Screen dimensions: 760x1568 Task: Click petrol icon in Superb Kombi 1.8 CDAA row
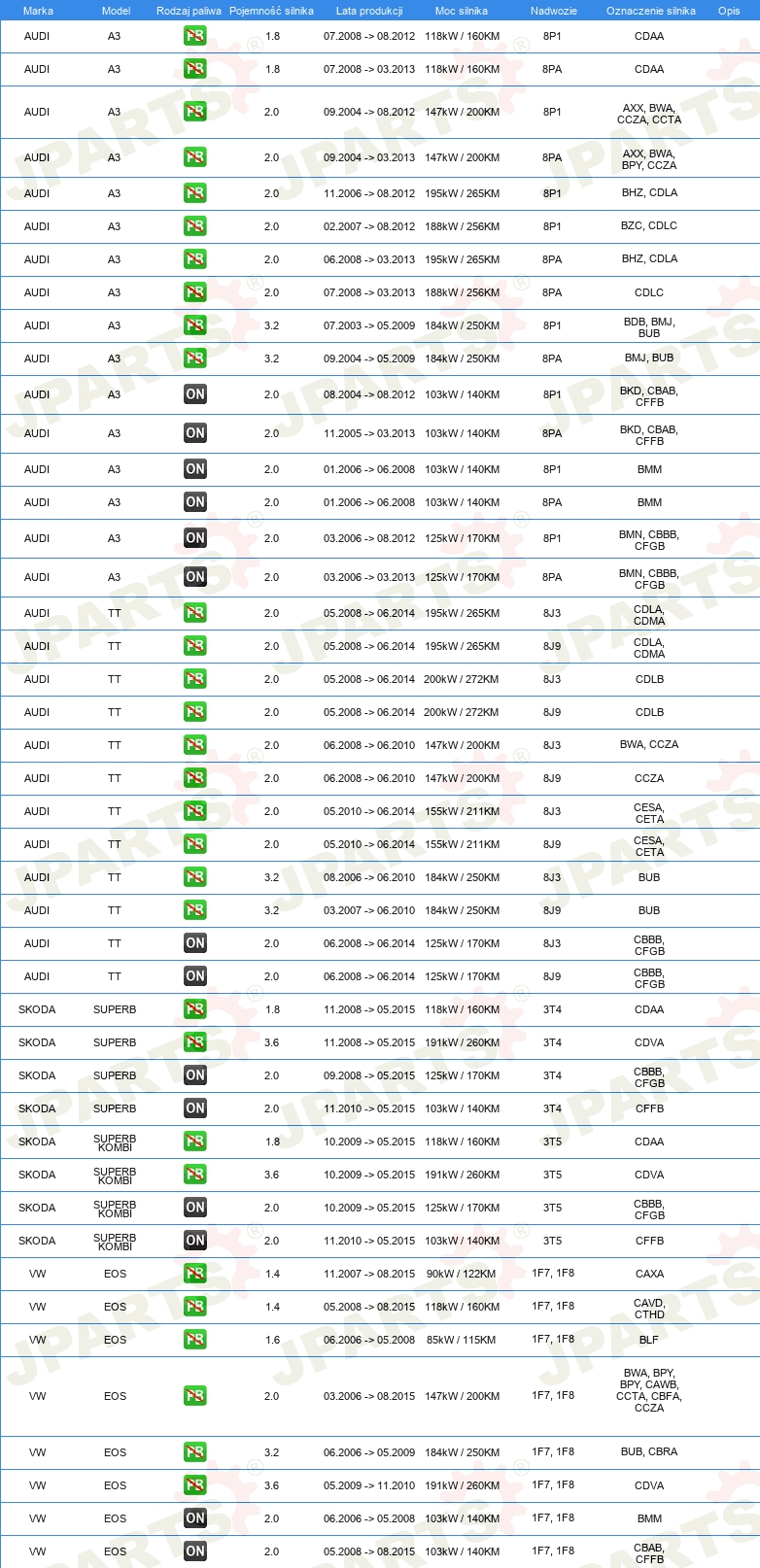point(195,1142)
